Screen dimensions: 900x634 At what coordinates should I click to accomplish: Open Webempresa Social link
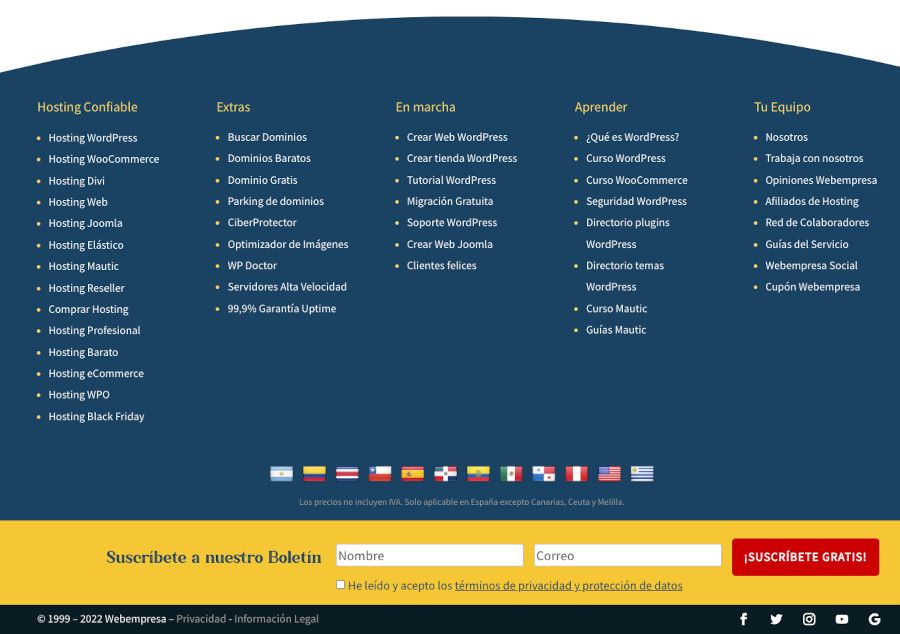[x=812, y=266]
